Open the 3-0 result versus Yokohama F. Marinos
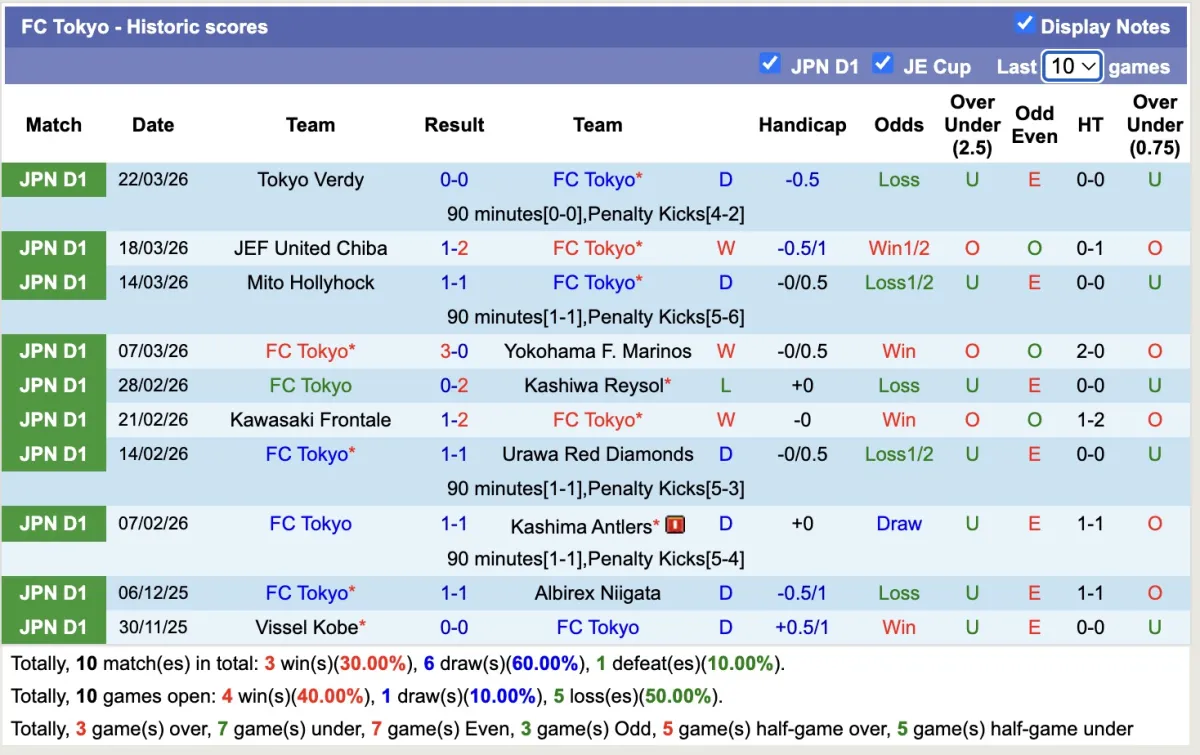This screenshot has height=755, width=1200. [454, 351]
